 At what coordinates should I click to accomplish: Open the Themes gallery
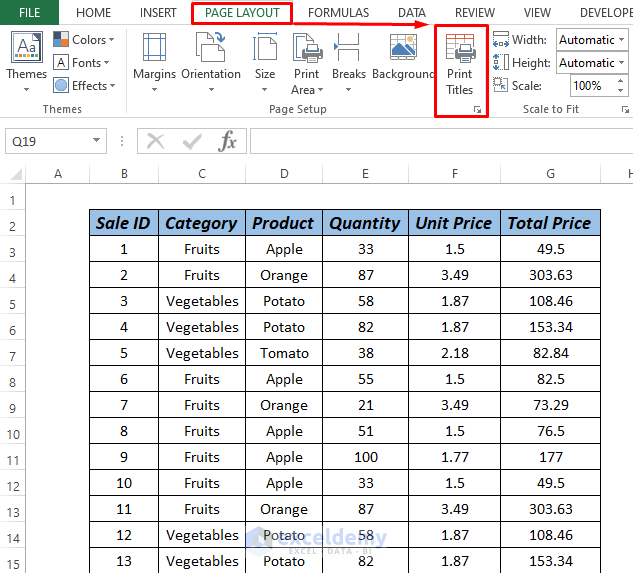pyautogui.click(x=26, y=61)
